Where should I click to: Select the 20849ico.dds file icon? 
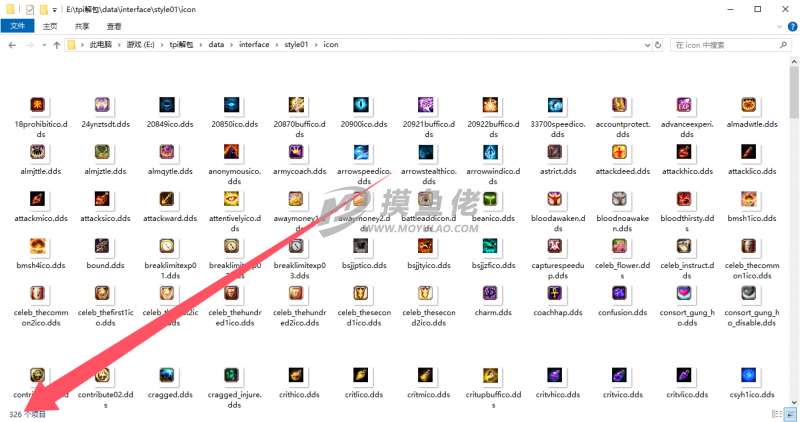[x=167, y=105]
